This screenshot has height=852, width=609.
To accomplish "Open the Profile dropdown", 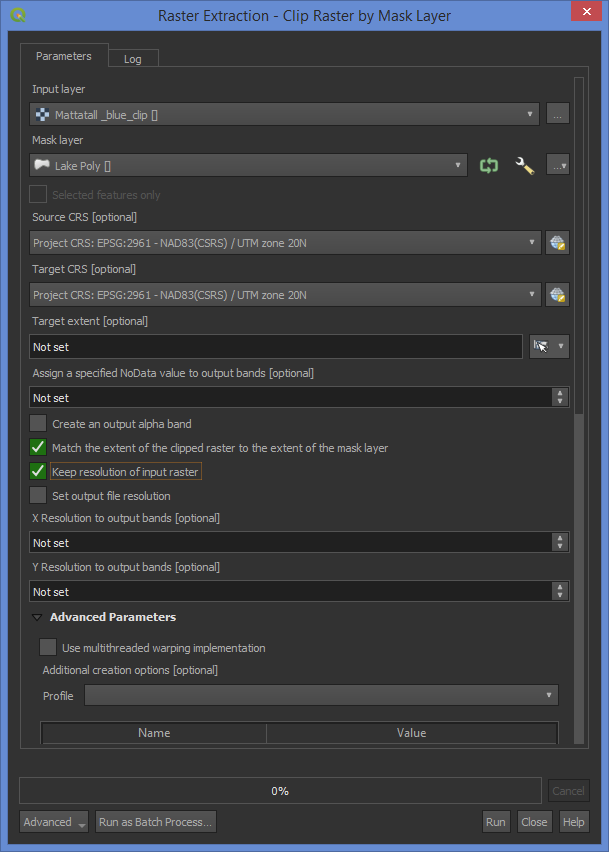I will tap(320, 695).
